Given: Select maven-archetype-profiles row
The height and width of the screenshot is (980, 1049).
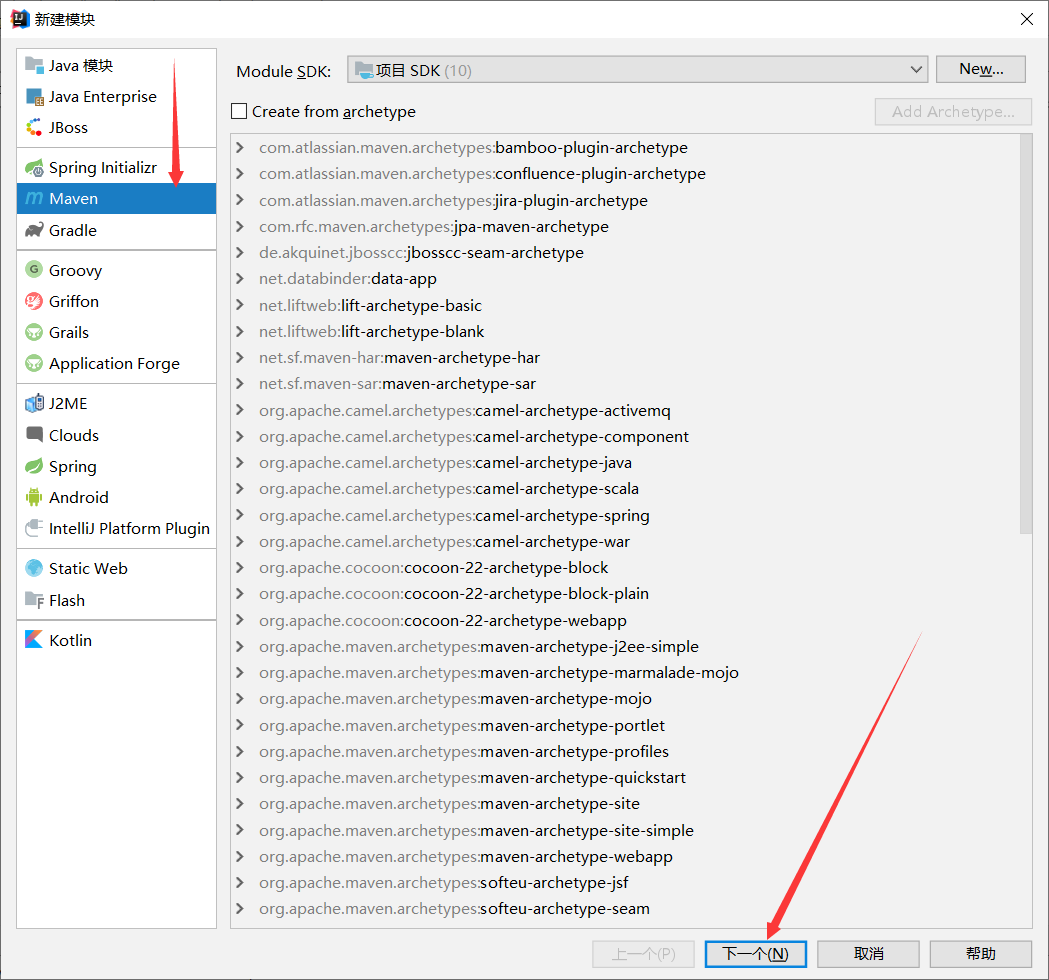Looking at the screenshot, I should tap(625, 751).
